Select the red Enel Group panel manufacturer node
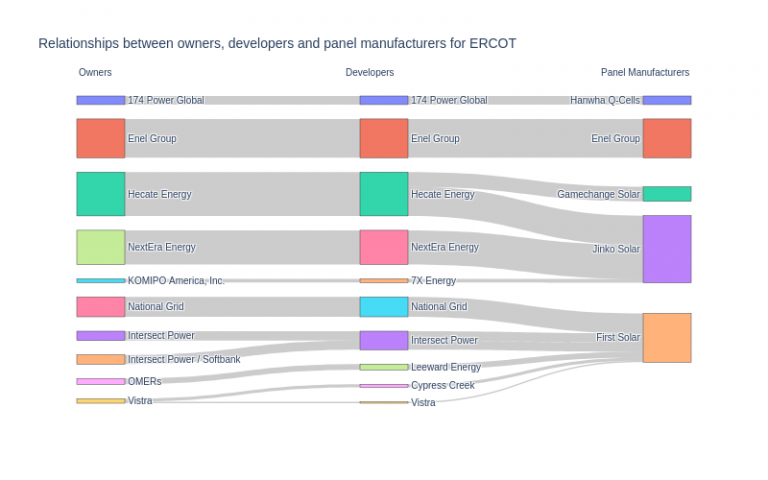The width and height of the screenshot is (768, 480). (667, 138)
